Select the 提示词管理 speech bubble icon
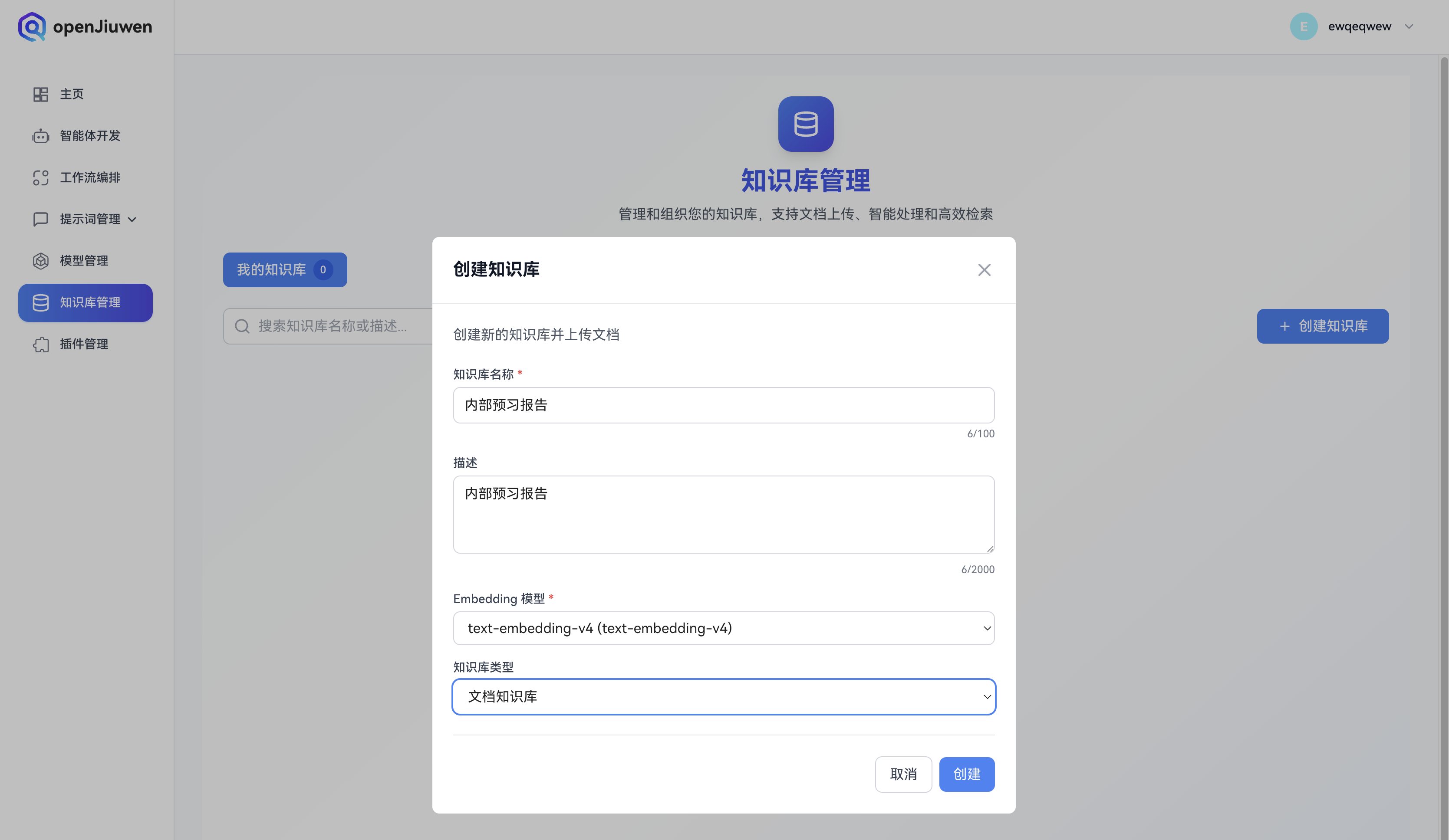1449x840 pixels. pyautogui.click(x=40, y=219)
